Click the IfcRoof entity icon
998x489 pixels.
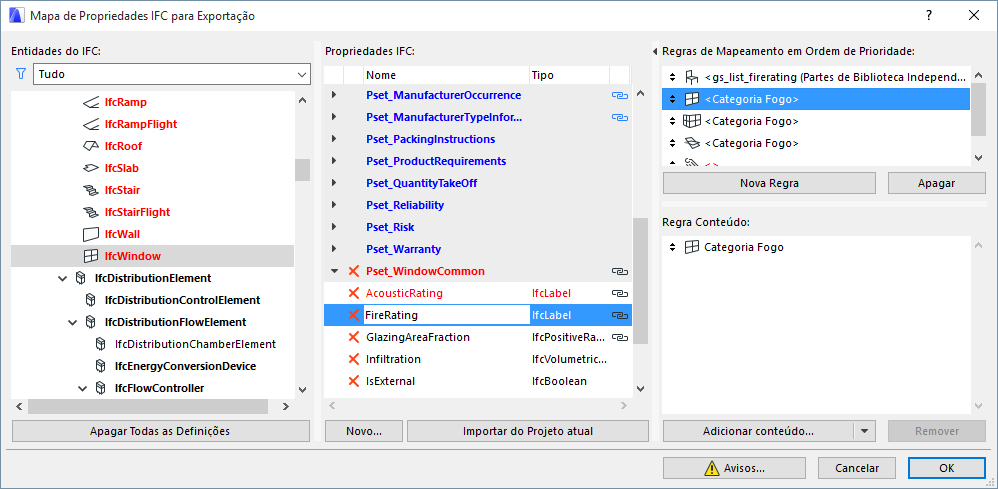point(90,146)
